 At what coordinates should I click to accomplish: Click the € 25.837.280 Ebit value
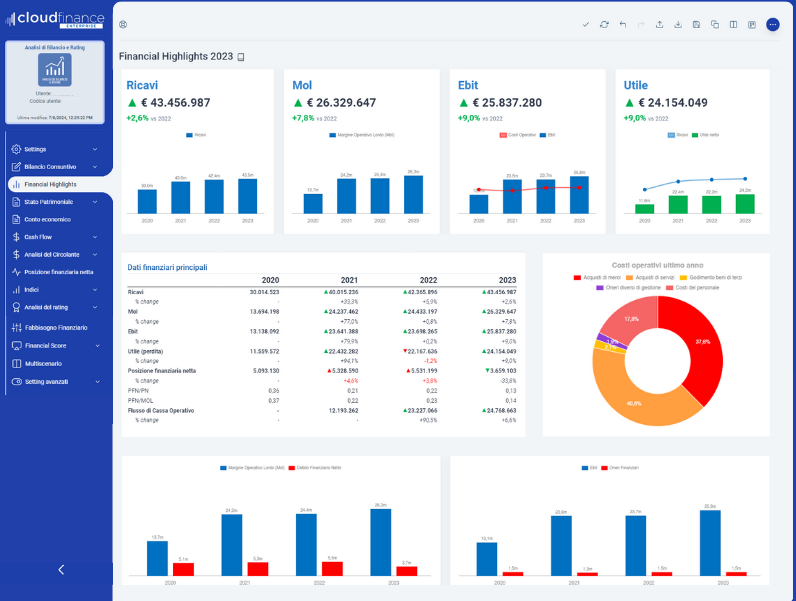tap(507, 103)
